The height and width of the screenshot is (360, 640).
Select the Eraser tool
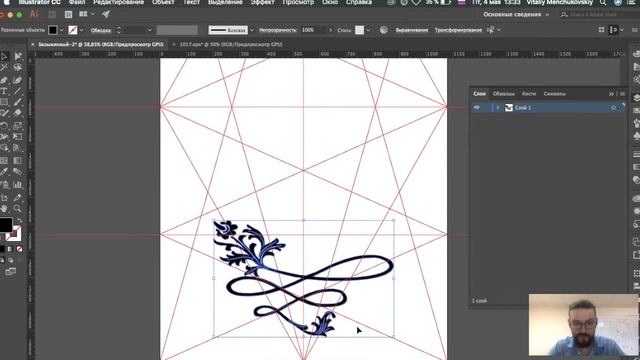click(18, 113)
